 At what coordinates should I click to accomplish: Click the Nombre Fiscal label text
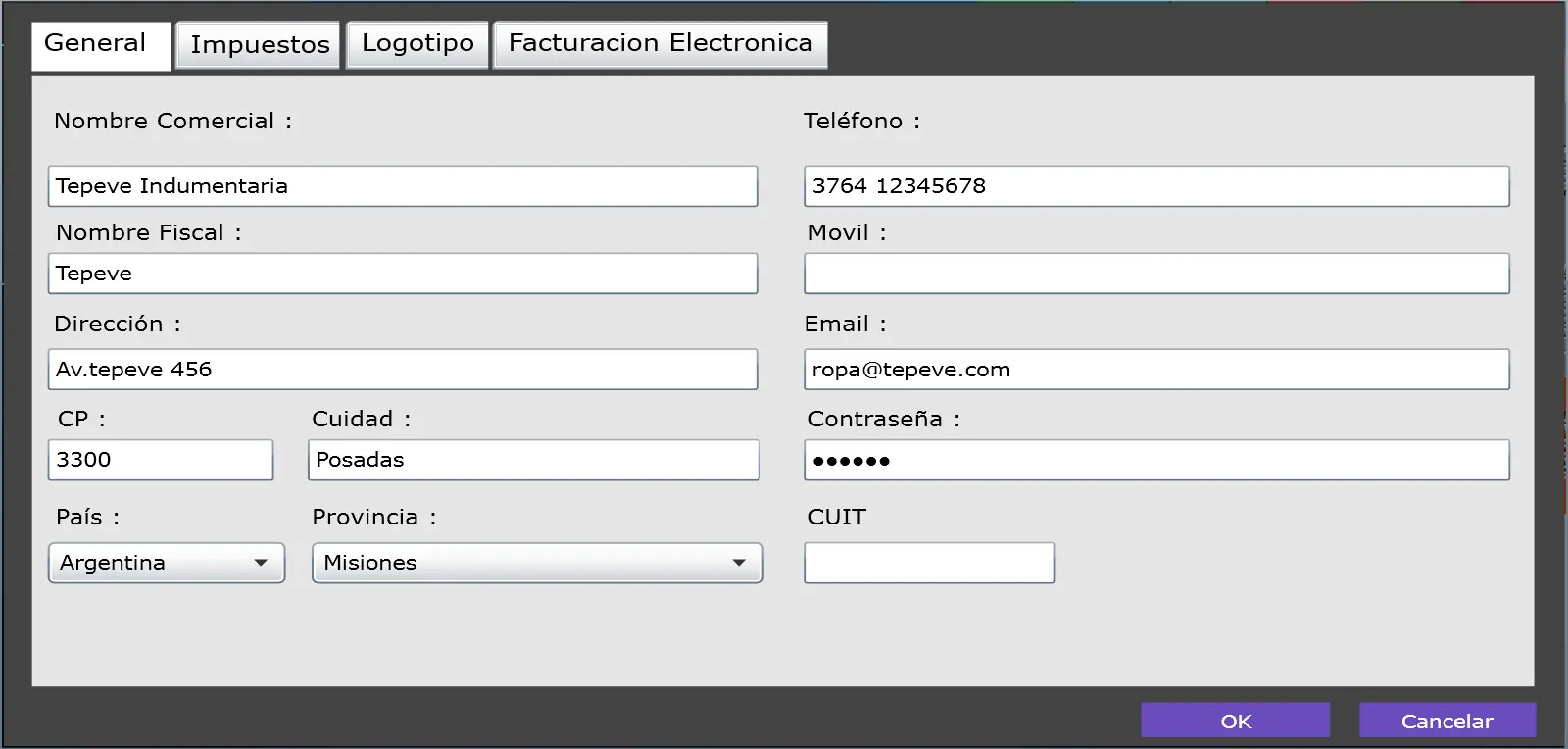pyautogui.click(x=148, y=232)
